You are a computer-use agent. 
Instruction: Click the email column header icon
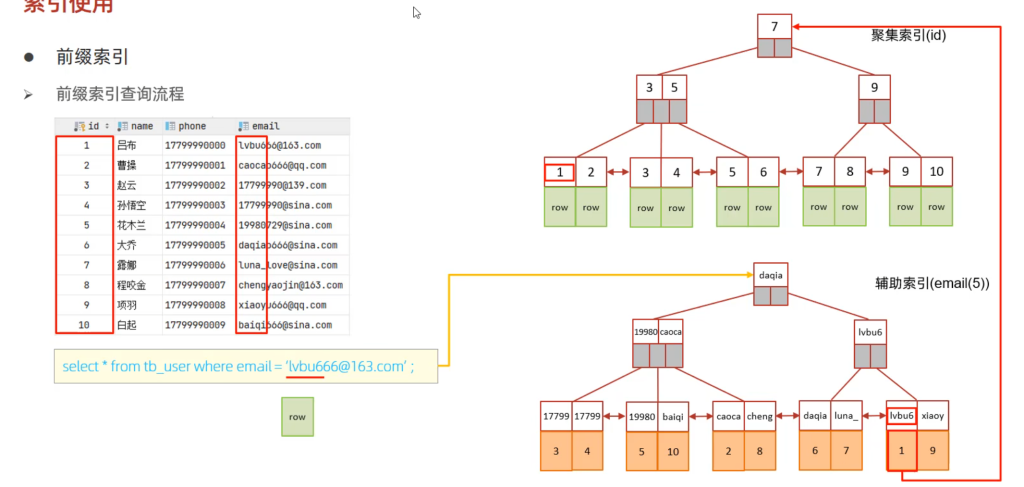[243, 126]
